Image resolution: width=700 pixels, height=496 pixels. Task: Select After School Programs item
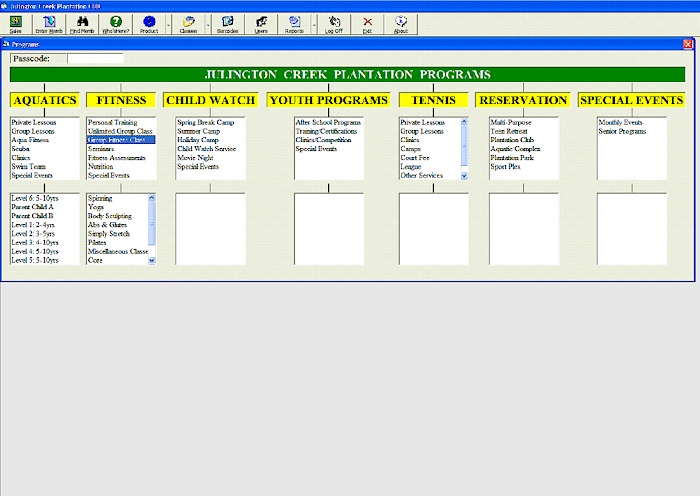coord(328,122)
